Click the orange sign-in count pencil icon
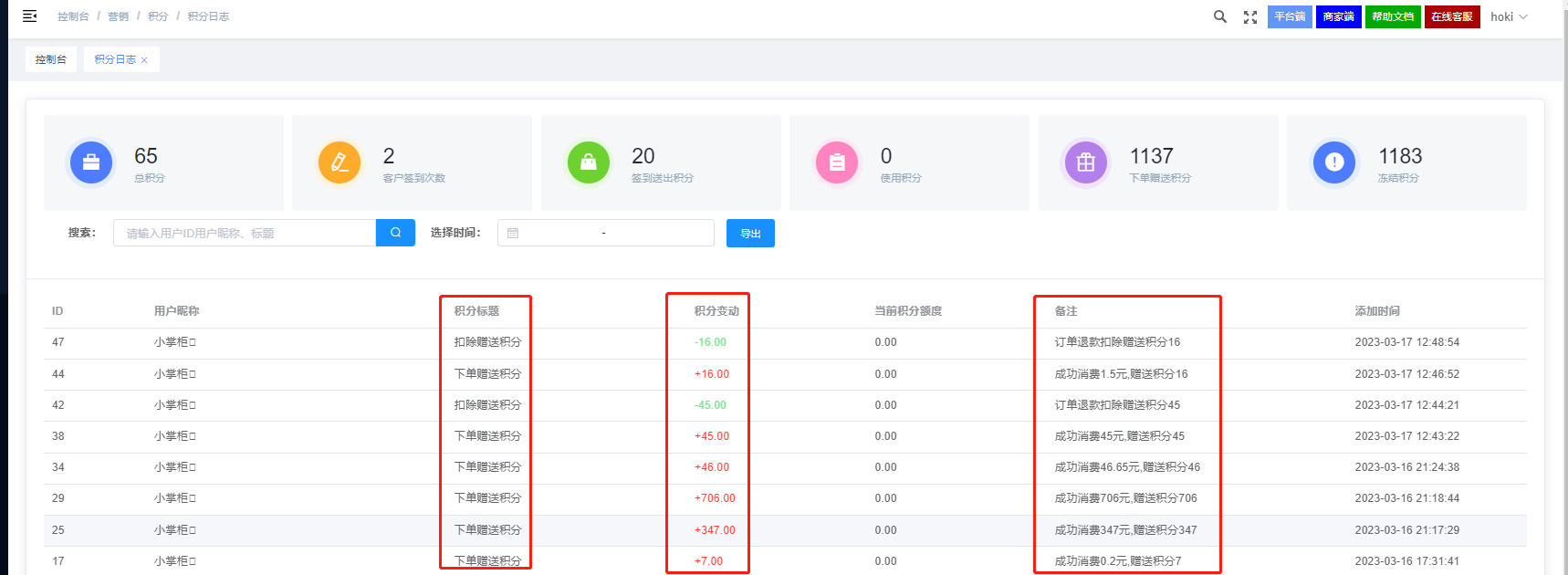 coord(340,163)
